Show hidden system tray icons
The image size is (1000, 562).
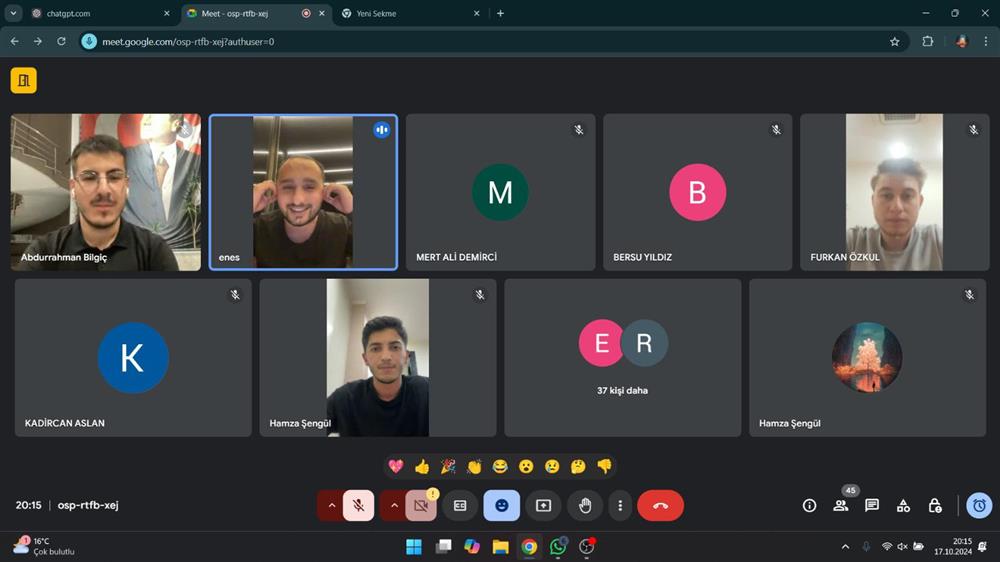pyautogui.click(x=846, y=547)
